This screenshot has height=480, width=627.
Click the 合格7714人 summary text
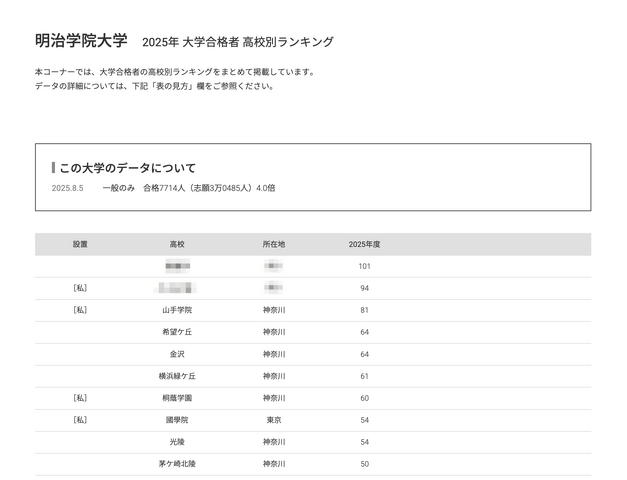pyautogui.click(x=165, y=188)
